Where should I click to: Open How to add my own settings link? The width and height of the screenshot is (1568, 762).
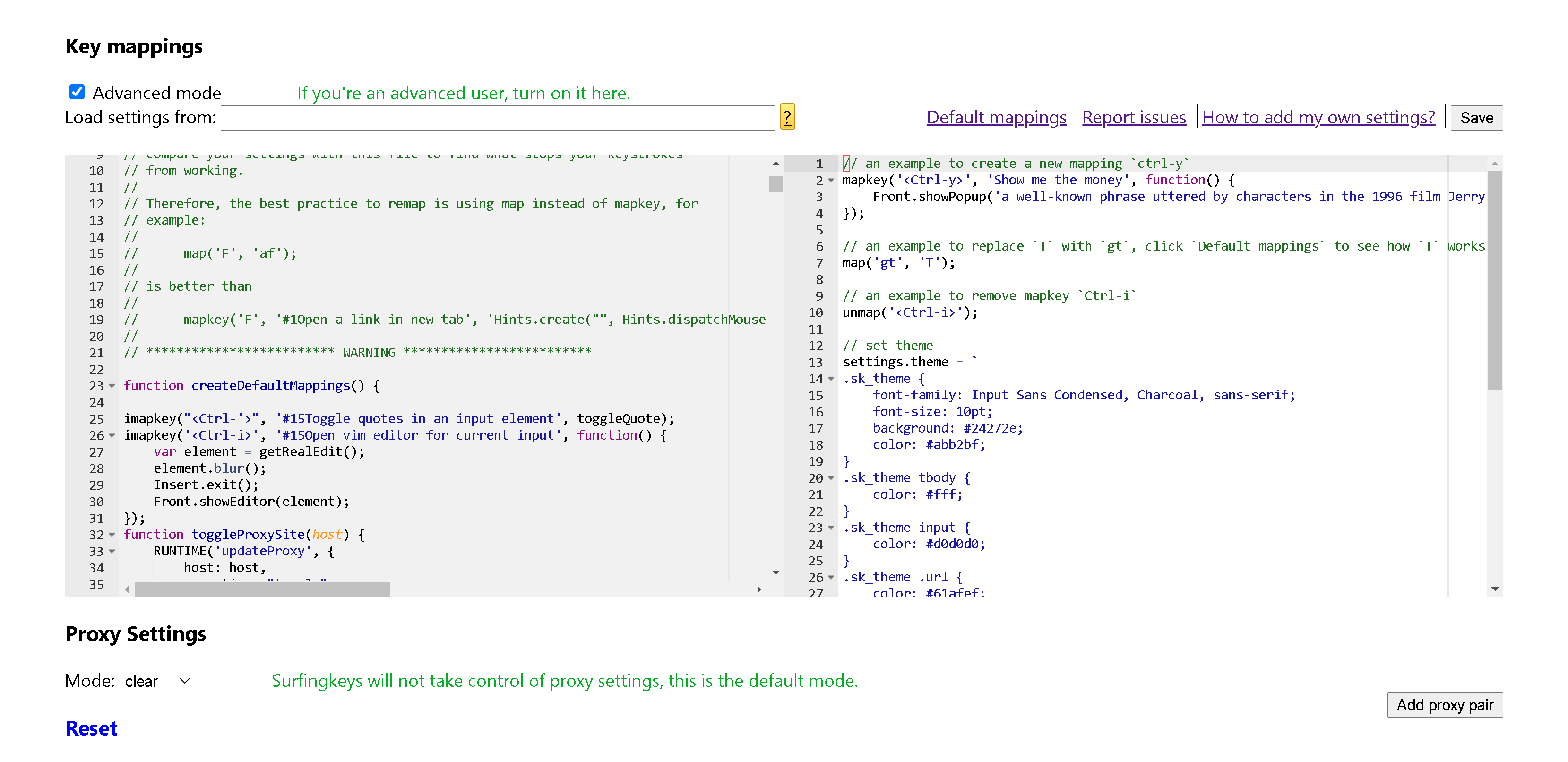(1318, 117)
